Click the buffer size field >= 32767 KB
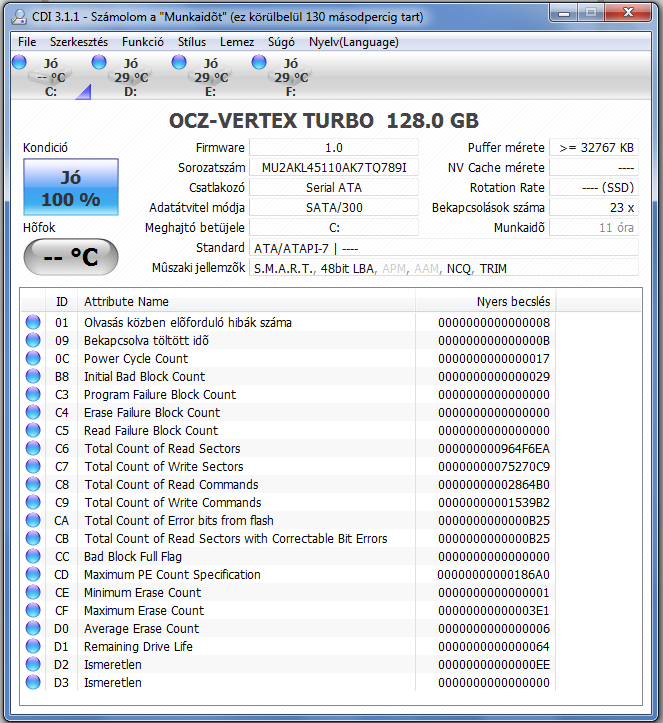663x723 pixels. pyautogui.click(x=594, y=148)
